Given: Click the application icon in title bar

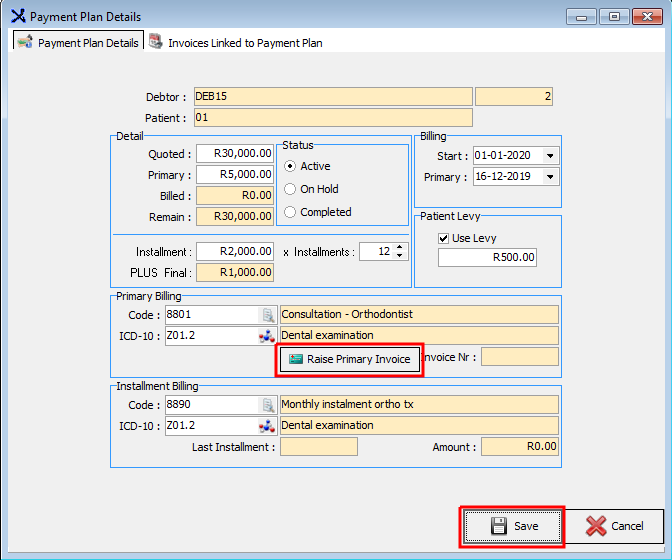Looking at the screenshot, I should (17, 16).
